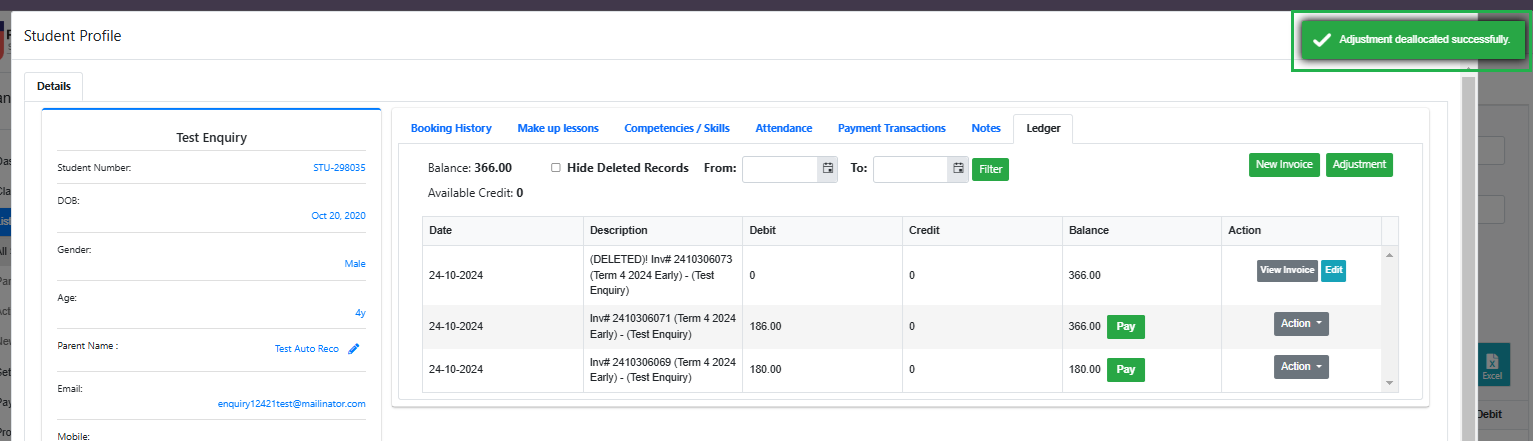Click student number STU-298035
The height and width of the screenshot is (441, 1533).
[339, 168]
